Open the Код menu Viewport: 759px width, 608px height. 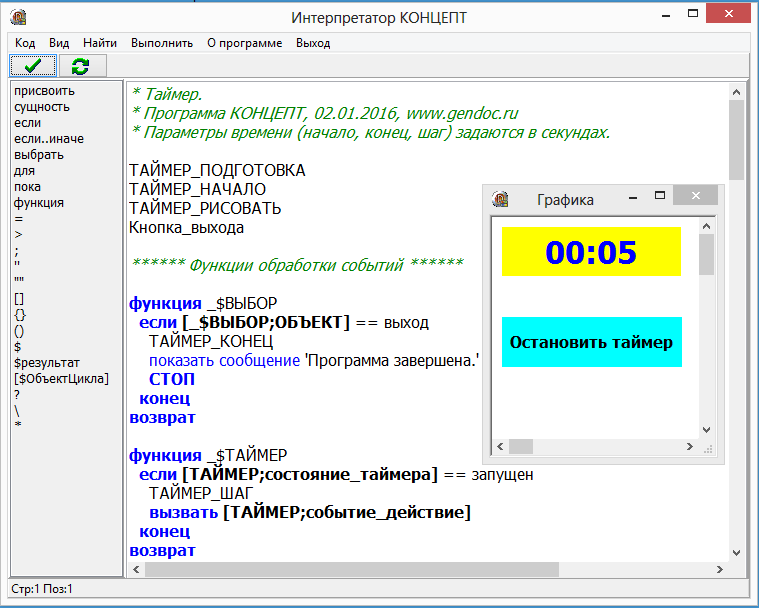point(25,43)
